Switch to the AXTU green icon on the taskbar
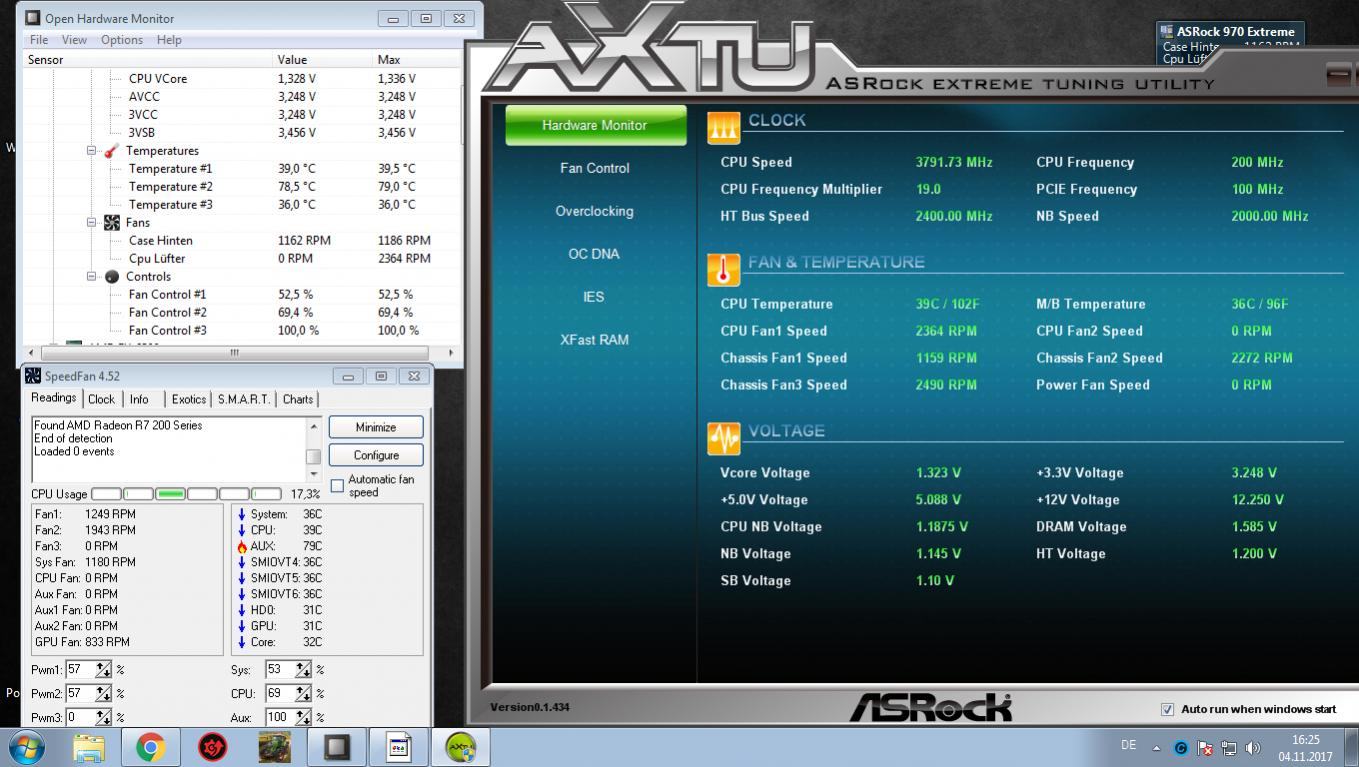Screen dimensions: 1359x767 pos(461,747)
